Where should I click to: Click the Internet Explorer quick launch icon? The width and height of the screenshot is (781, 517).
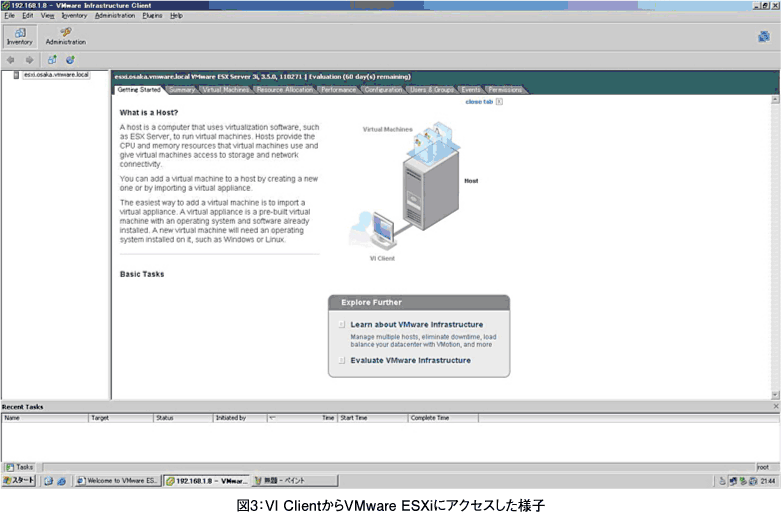[x=61, y=481]
